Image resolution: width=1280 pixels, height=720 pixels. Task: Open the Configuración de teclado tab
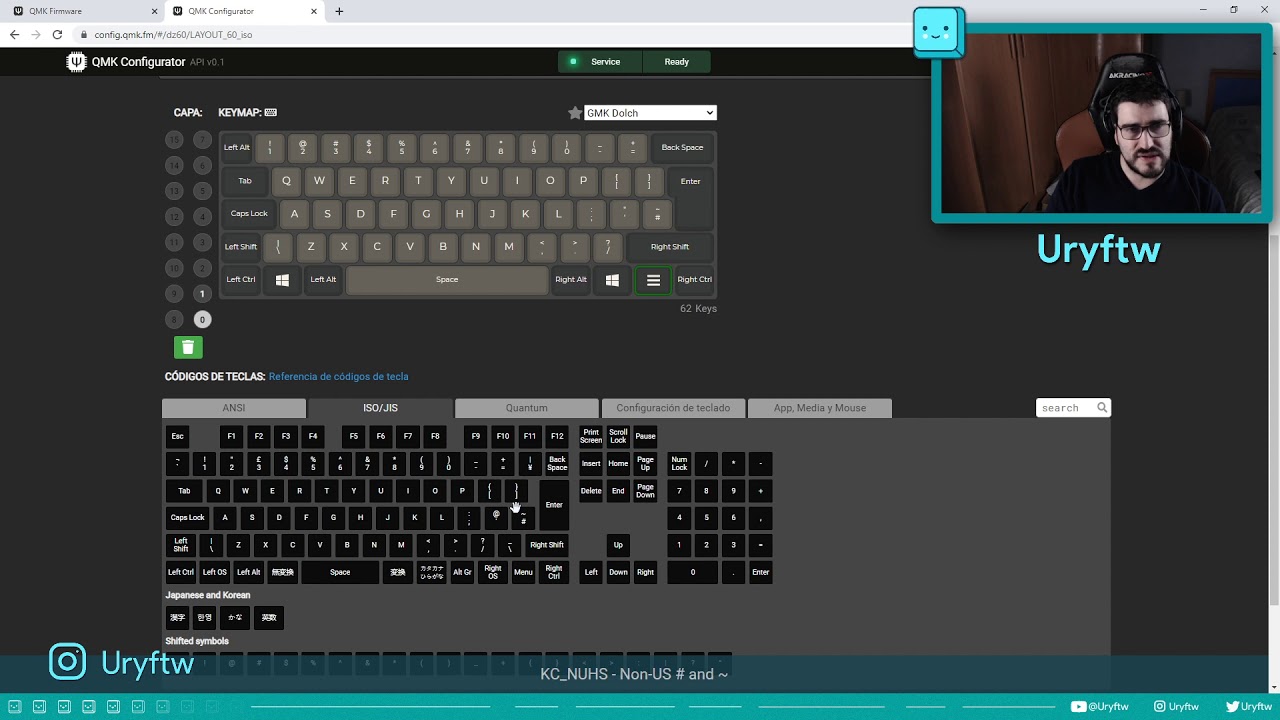point(673,408)
